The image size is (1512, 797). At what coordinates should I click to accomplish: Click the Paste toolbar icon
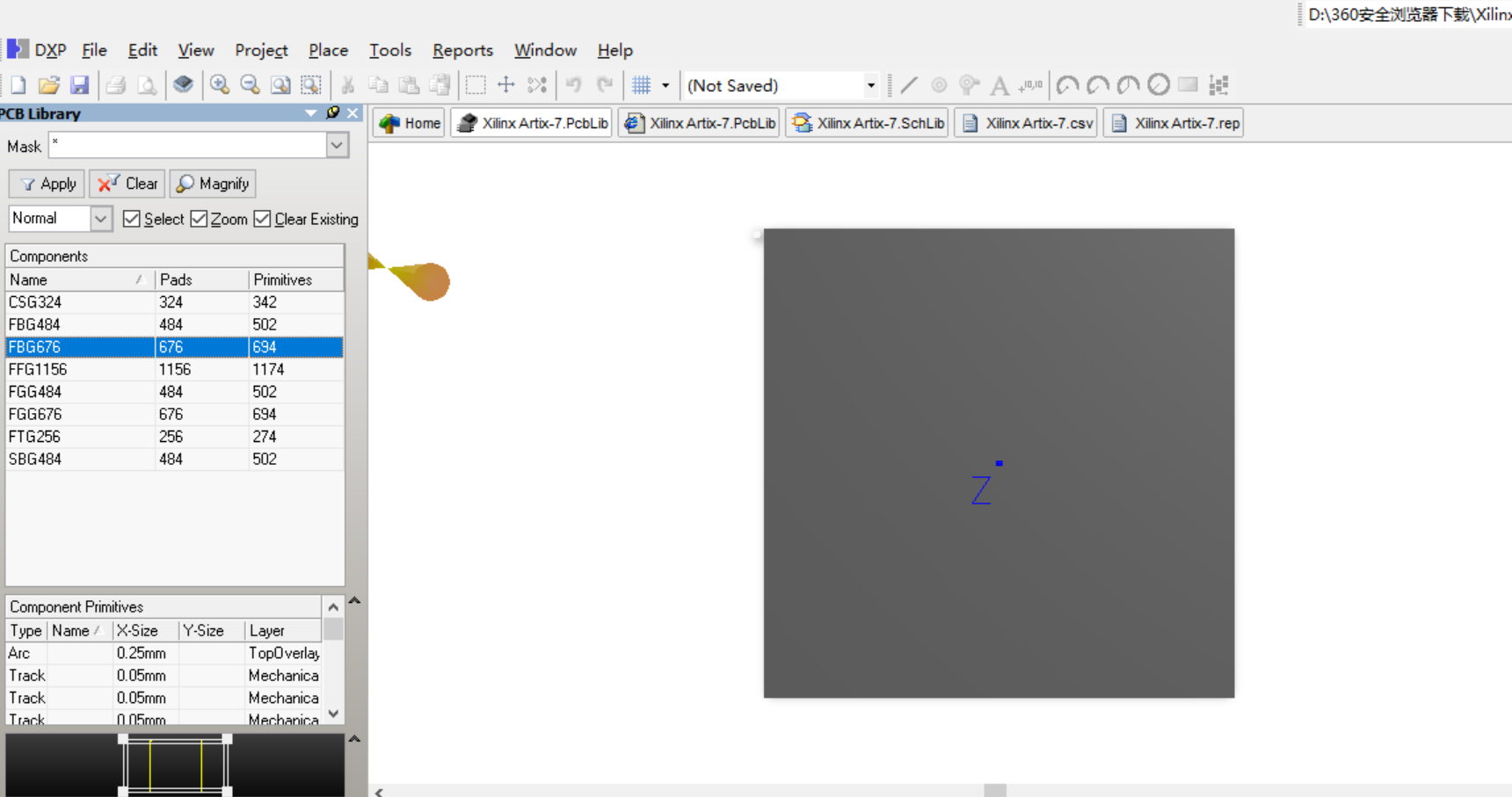point(409,85)
